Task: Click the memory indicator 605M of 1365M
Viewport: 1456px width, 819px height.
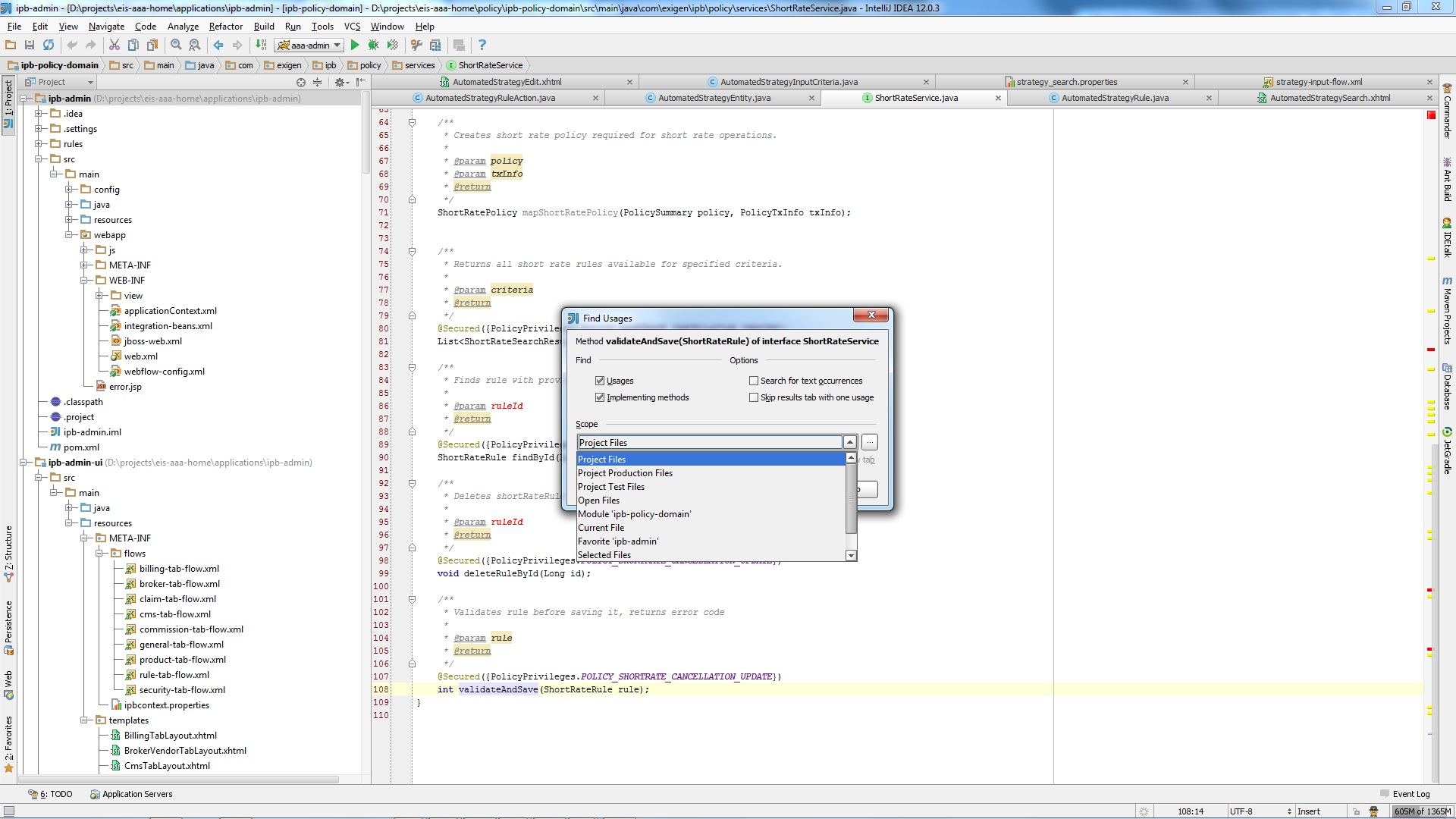Action: click(1423, 811)
